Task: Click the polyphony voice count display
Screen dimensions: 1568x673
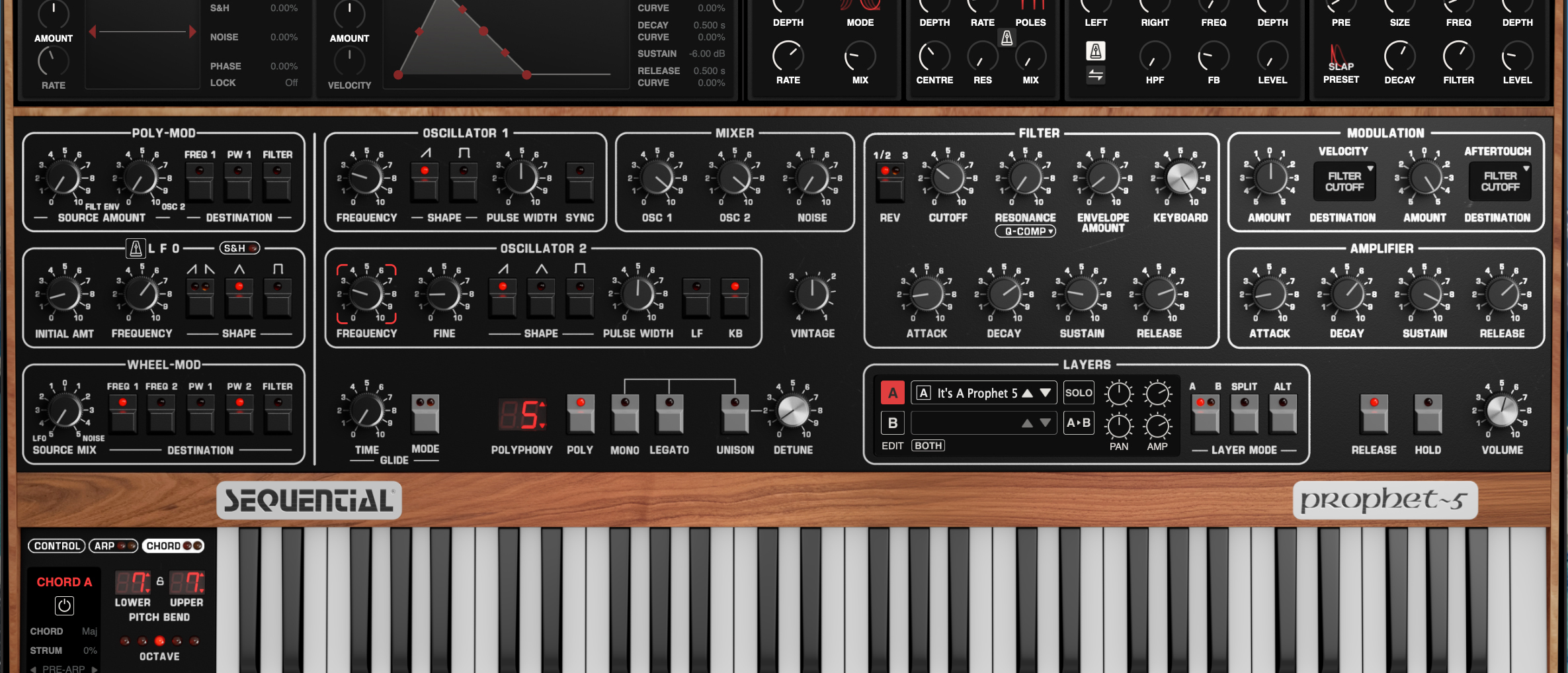Action: [522, 415]
